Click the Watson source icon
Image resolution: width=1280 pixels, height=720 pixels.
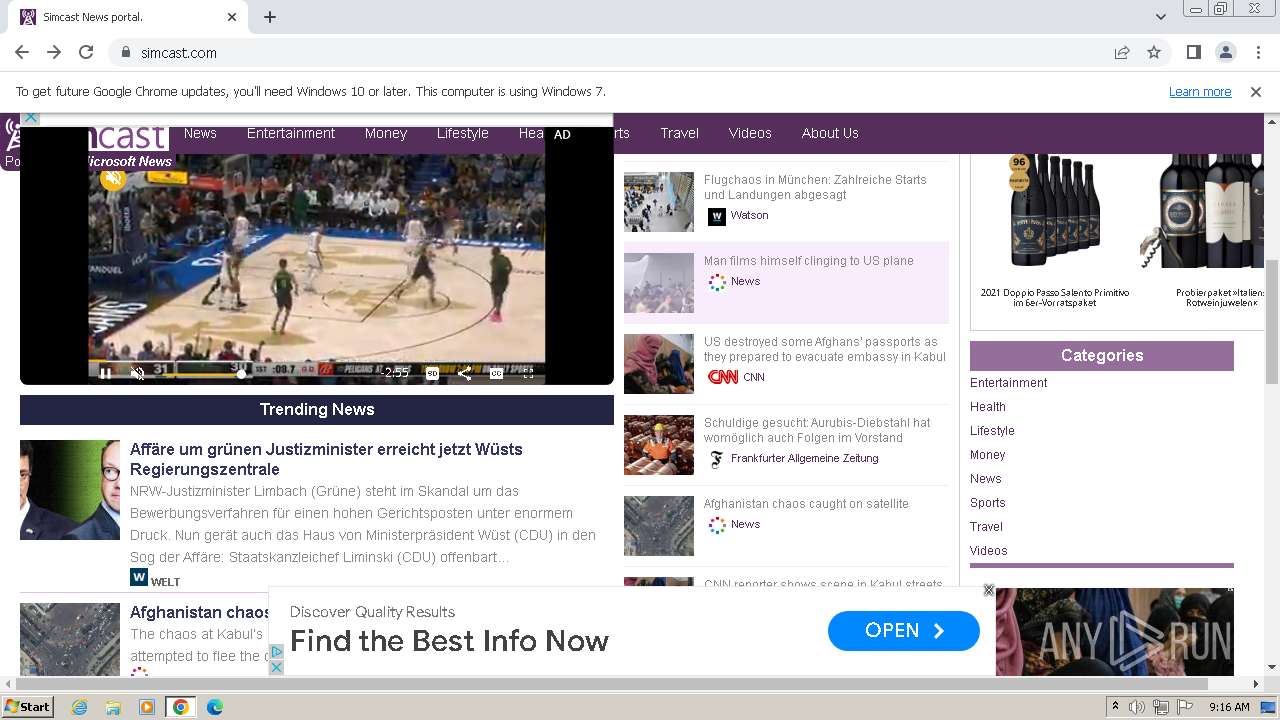(x=716, y=216)
